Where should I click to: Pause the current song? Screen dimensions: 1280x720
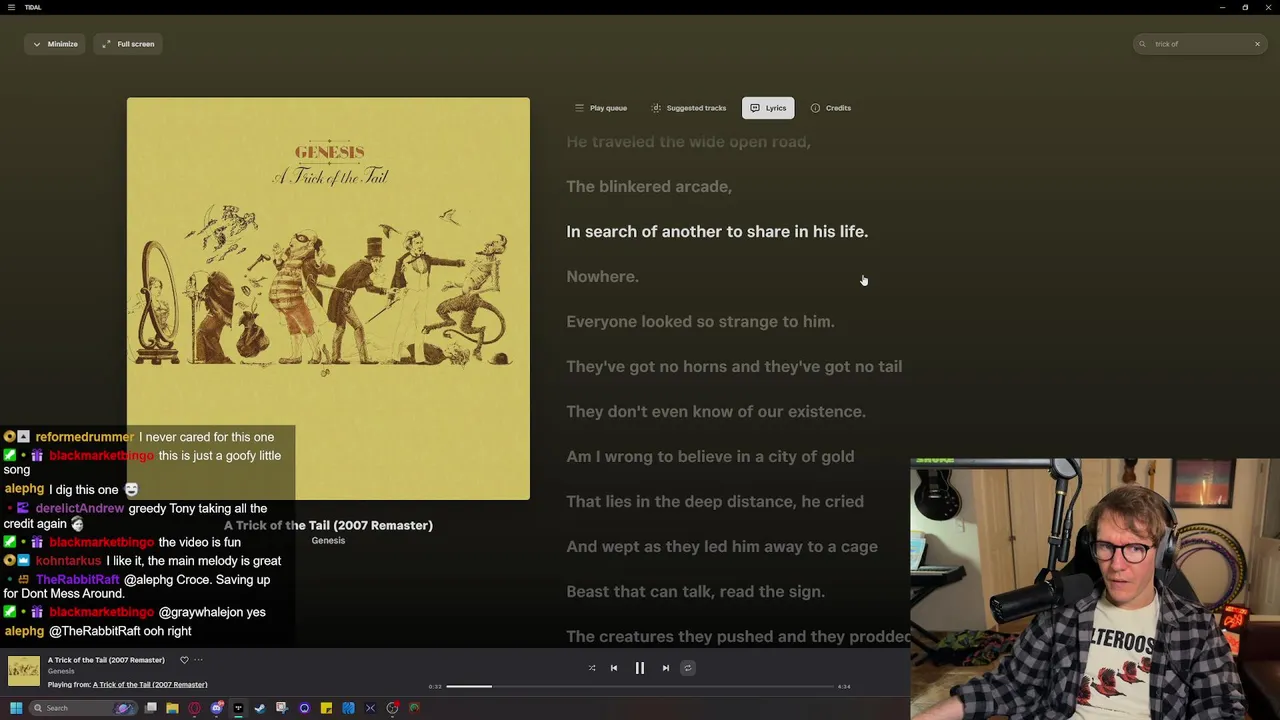point(640,668)
